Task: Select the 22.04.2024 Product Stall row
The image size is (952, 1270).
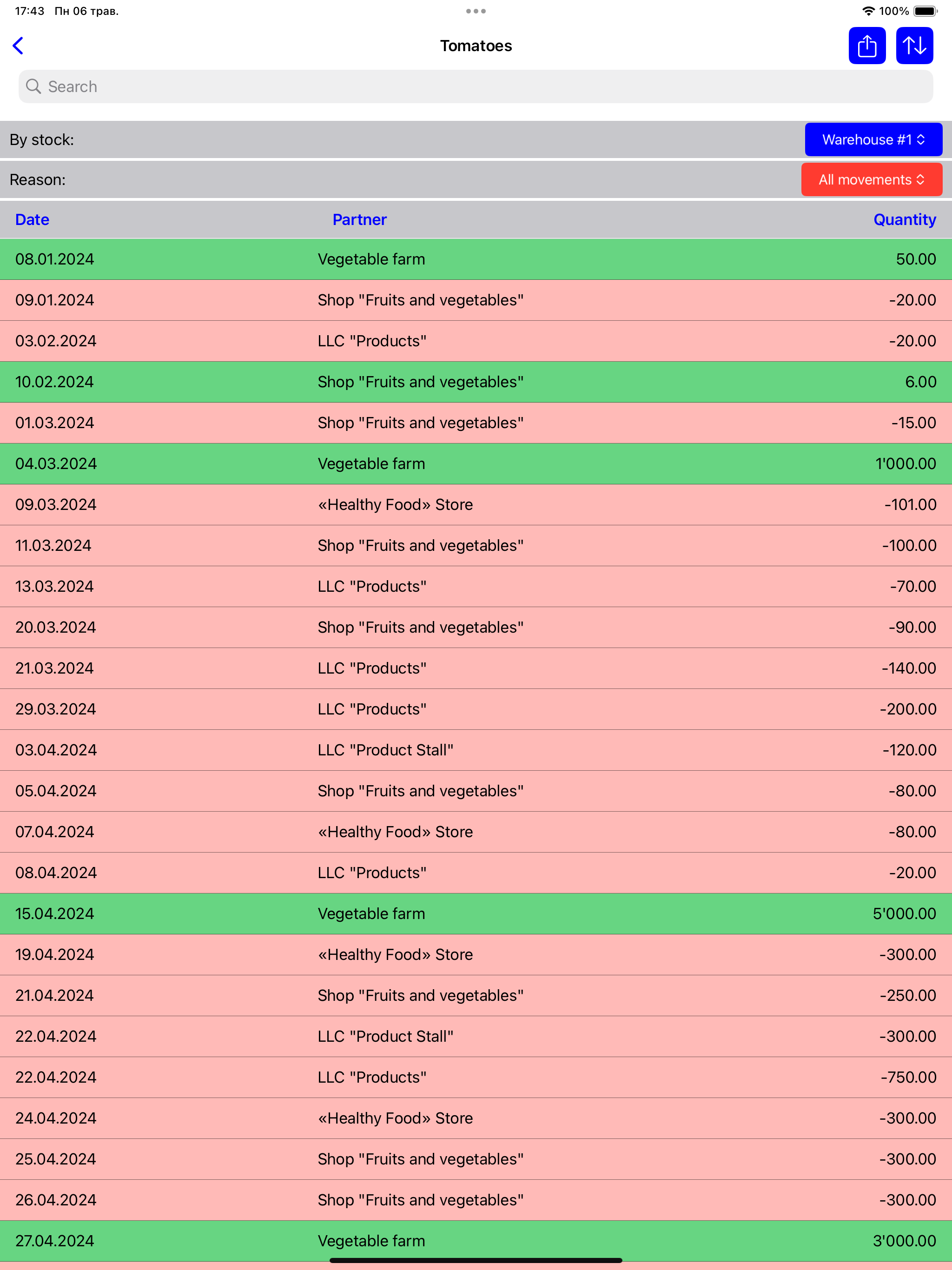Action: (476, 1036)
